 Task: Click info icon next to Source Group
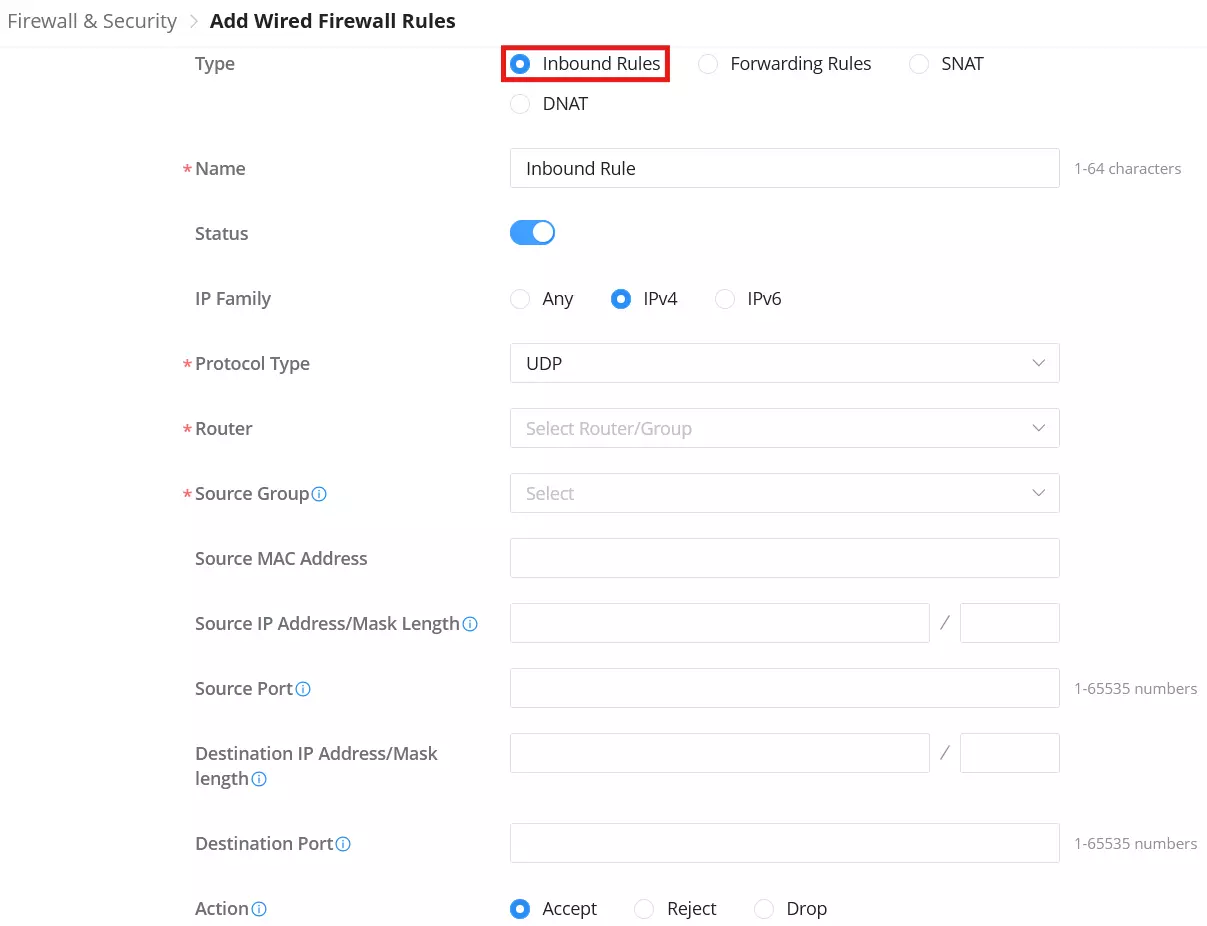[x=320, y=494]
